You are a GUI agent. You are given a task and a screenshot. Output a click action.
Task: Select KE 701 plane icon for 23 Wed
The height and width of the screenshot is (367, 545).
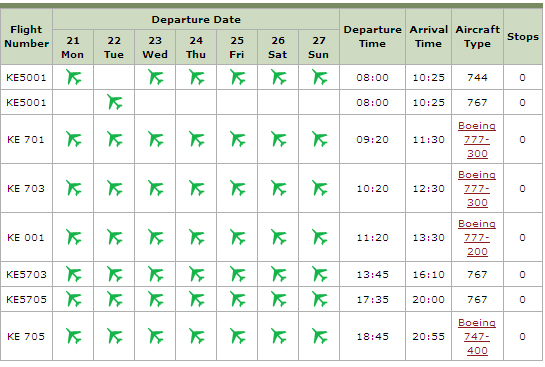(156, 139)
